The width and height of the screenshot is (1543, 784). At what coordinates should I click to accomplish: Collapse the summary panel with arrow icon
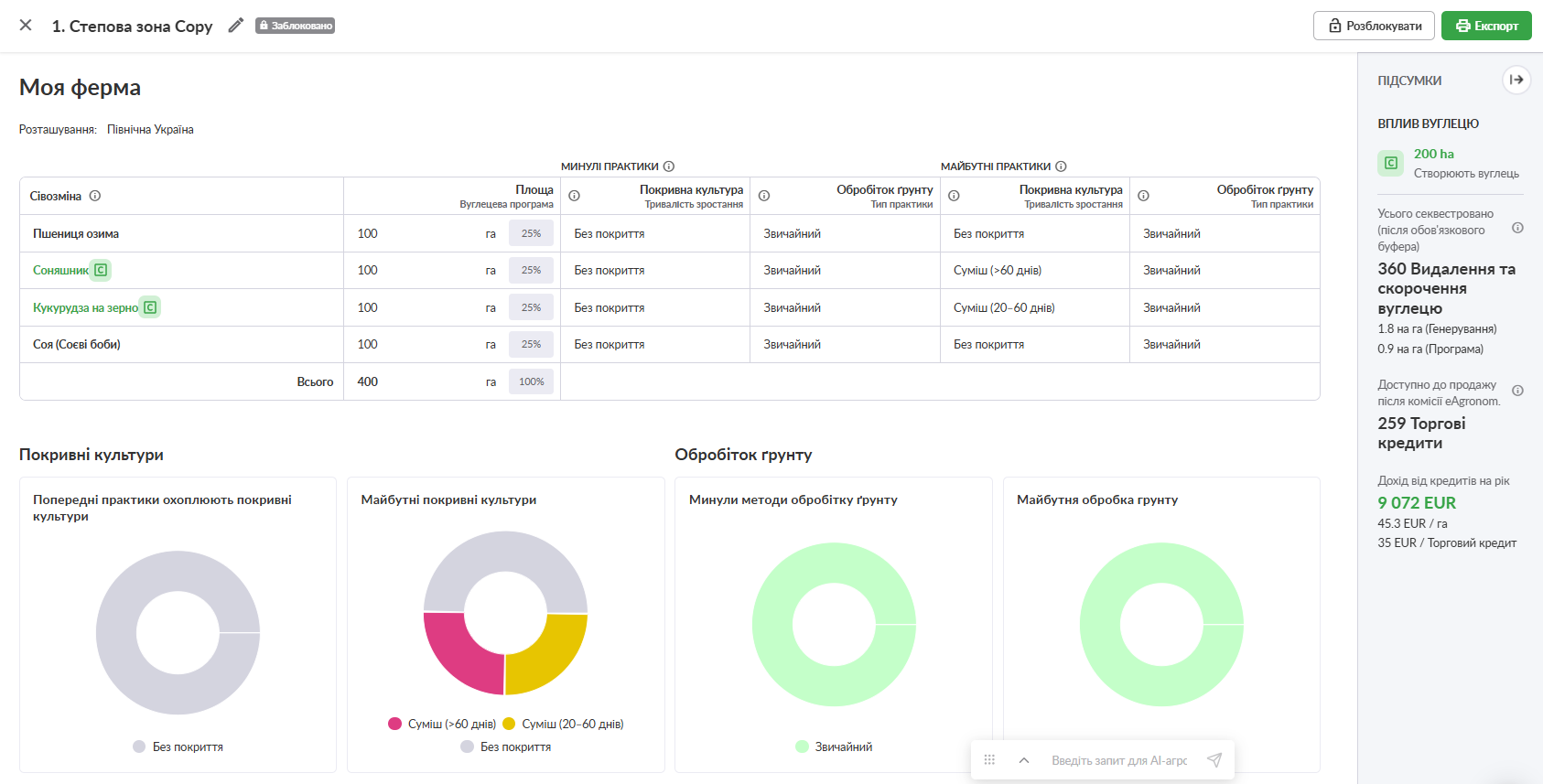1516,81
